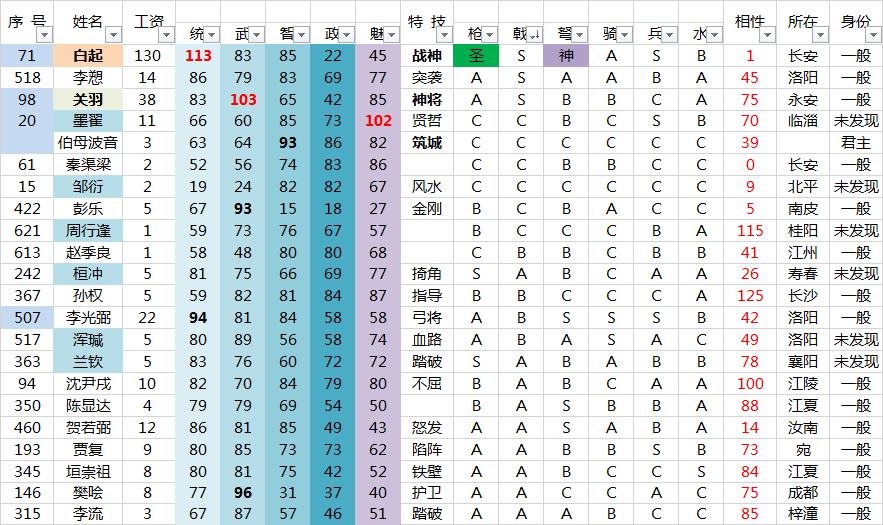Open the sorted 戟 column filter dropdown

click(x=535, y=35)
